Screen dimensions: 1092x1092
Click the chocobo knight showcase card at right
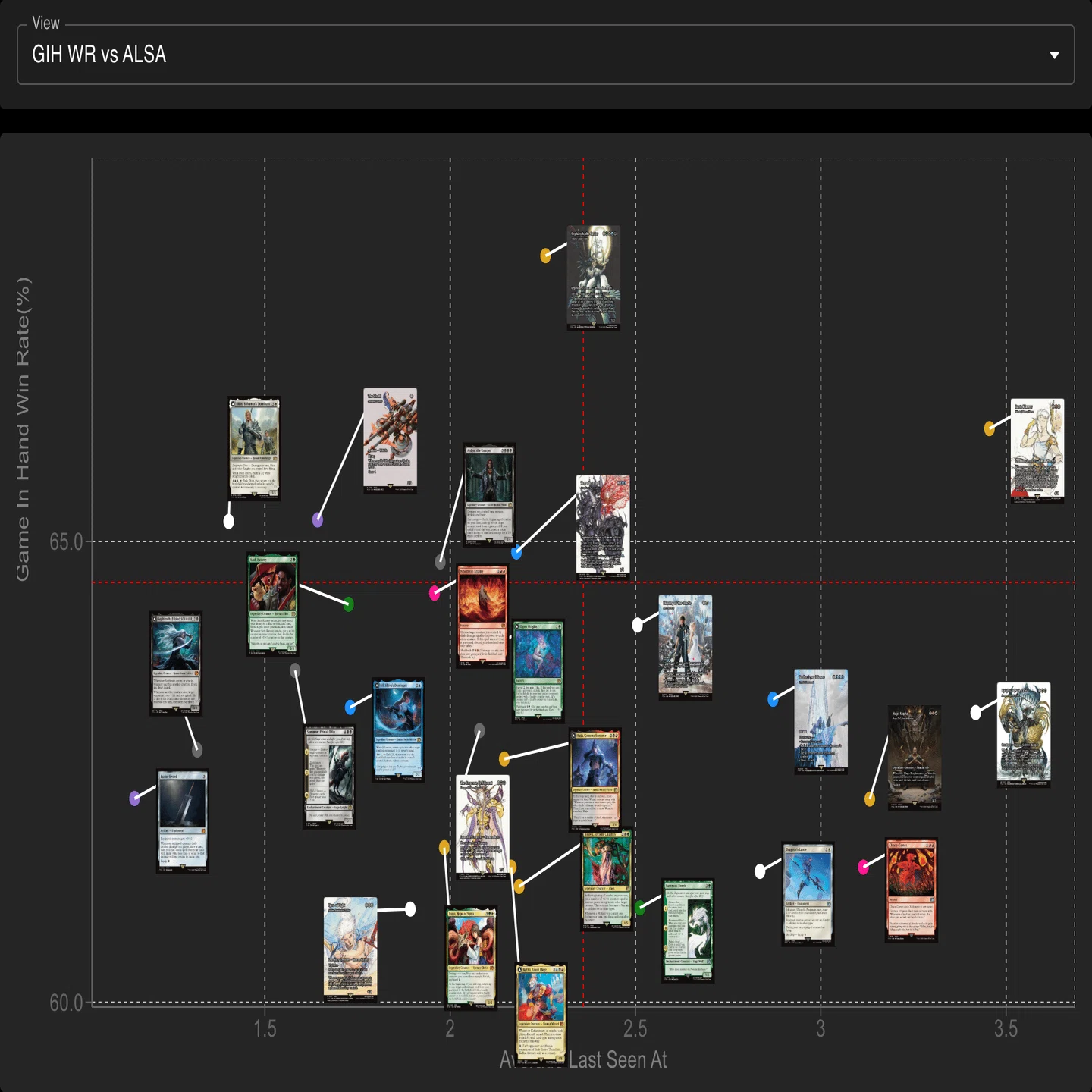pos(1025,735)
